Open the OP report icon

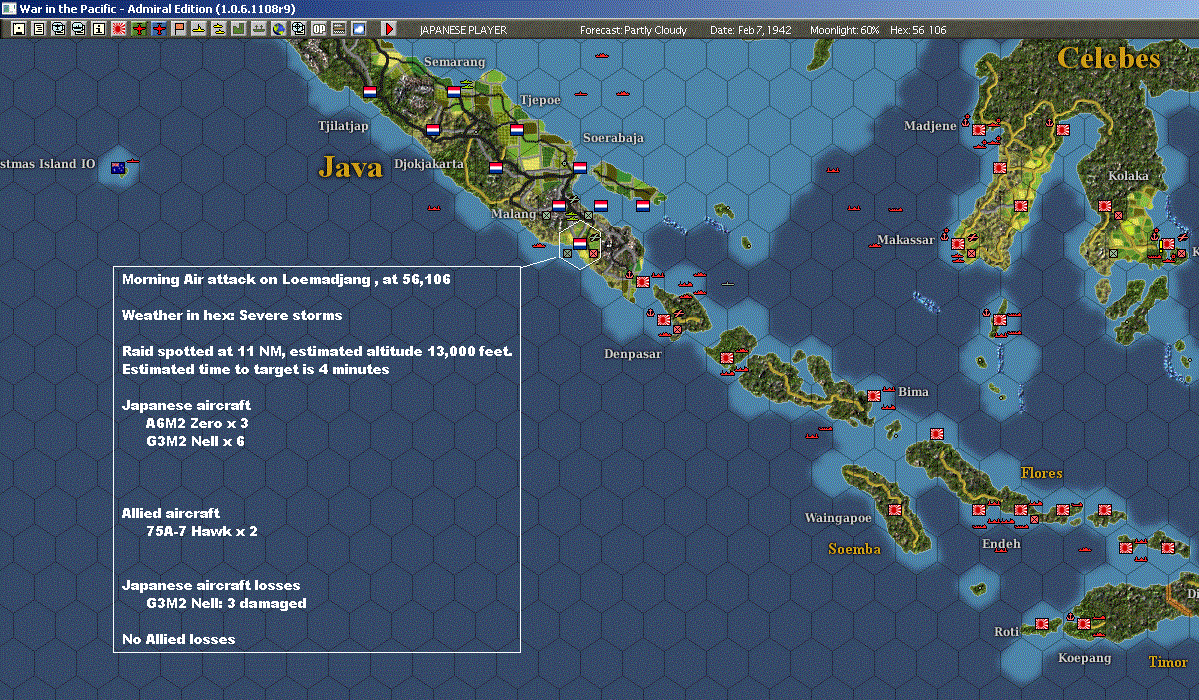[x=319, y=29]
